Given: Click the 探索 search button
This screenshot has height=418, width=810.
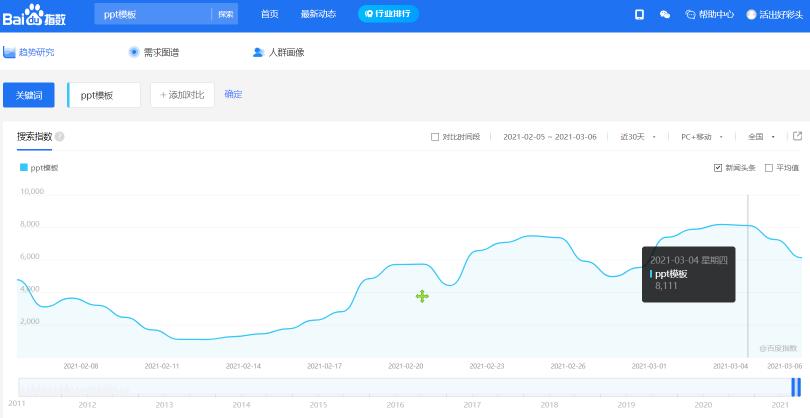Looking at the screenshot, I should pyautogui.click(x=225, y=14).
